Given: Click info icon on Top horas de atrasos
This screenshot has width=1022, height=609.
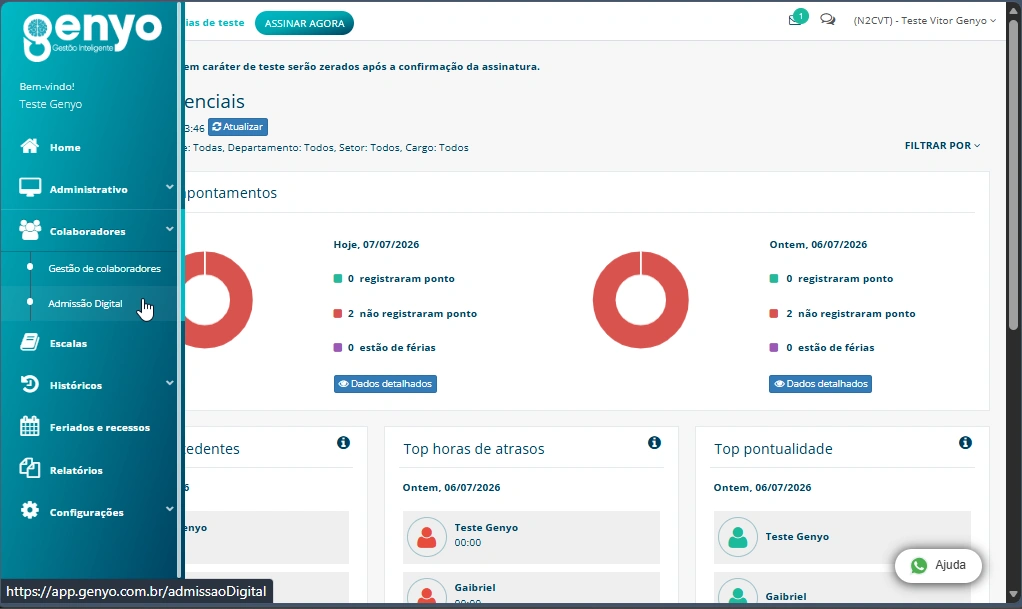Looking at the screenshot, I should 654,443.
